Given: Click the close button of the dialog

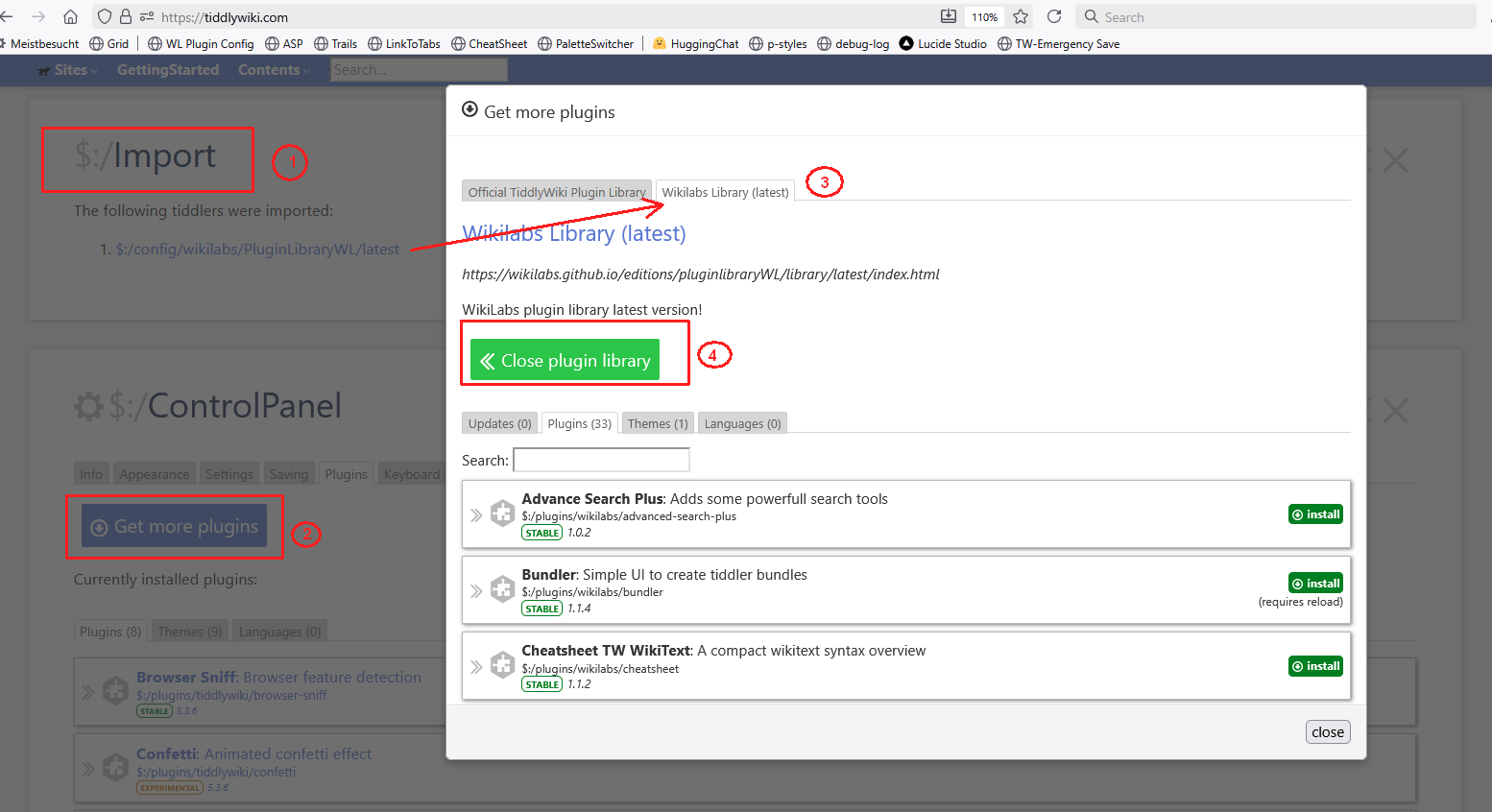Looking at the screenshot, I should coord(1328,731).
